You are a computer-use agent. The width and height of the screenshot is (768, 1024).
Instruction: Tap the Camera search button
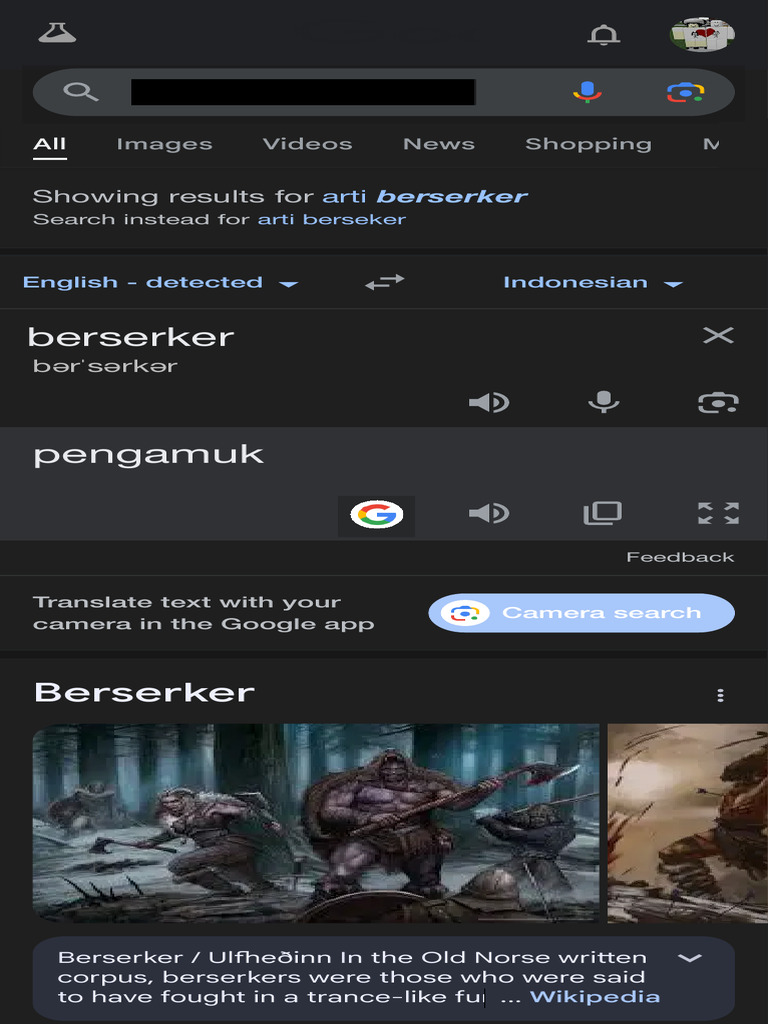point(581,613)
